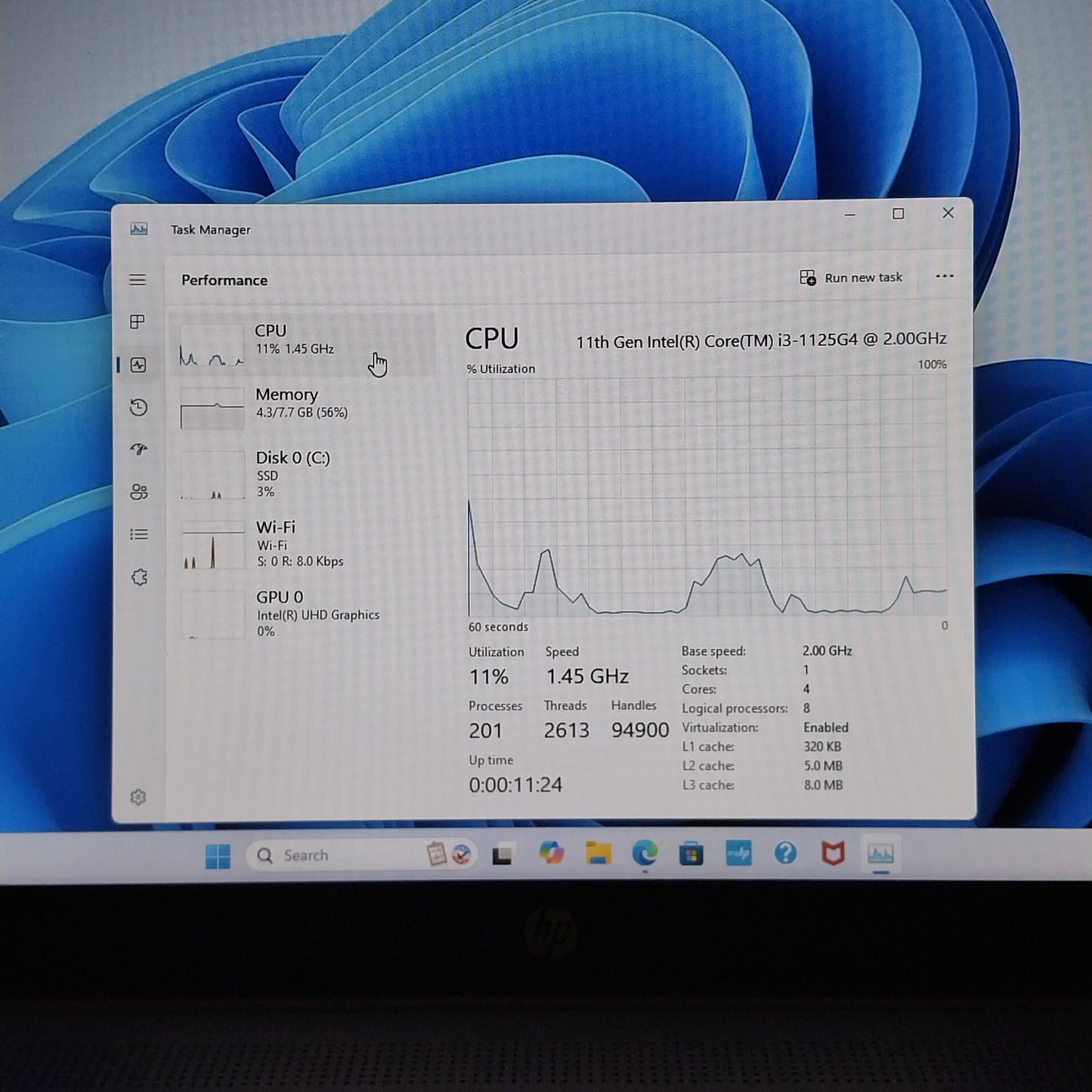Open the App history icon in sidebar

138,407
